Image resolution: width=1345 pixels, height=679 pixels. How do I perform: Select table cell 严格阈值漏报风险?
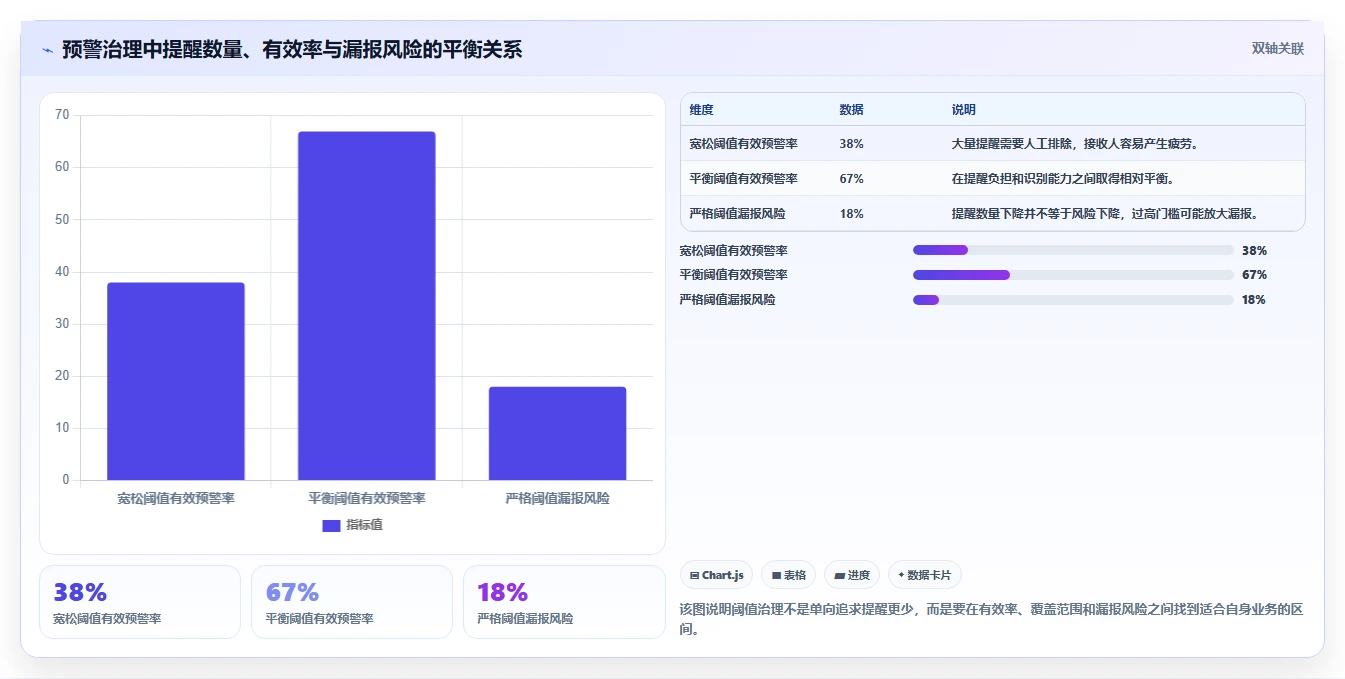737,214
